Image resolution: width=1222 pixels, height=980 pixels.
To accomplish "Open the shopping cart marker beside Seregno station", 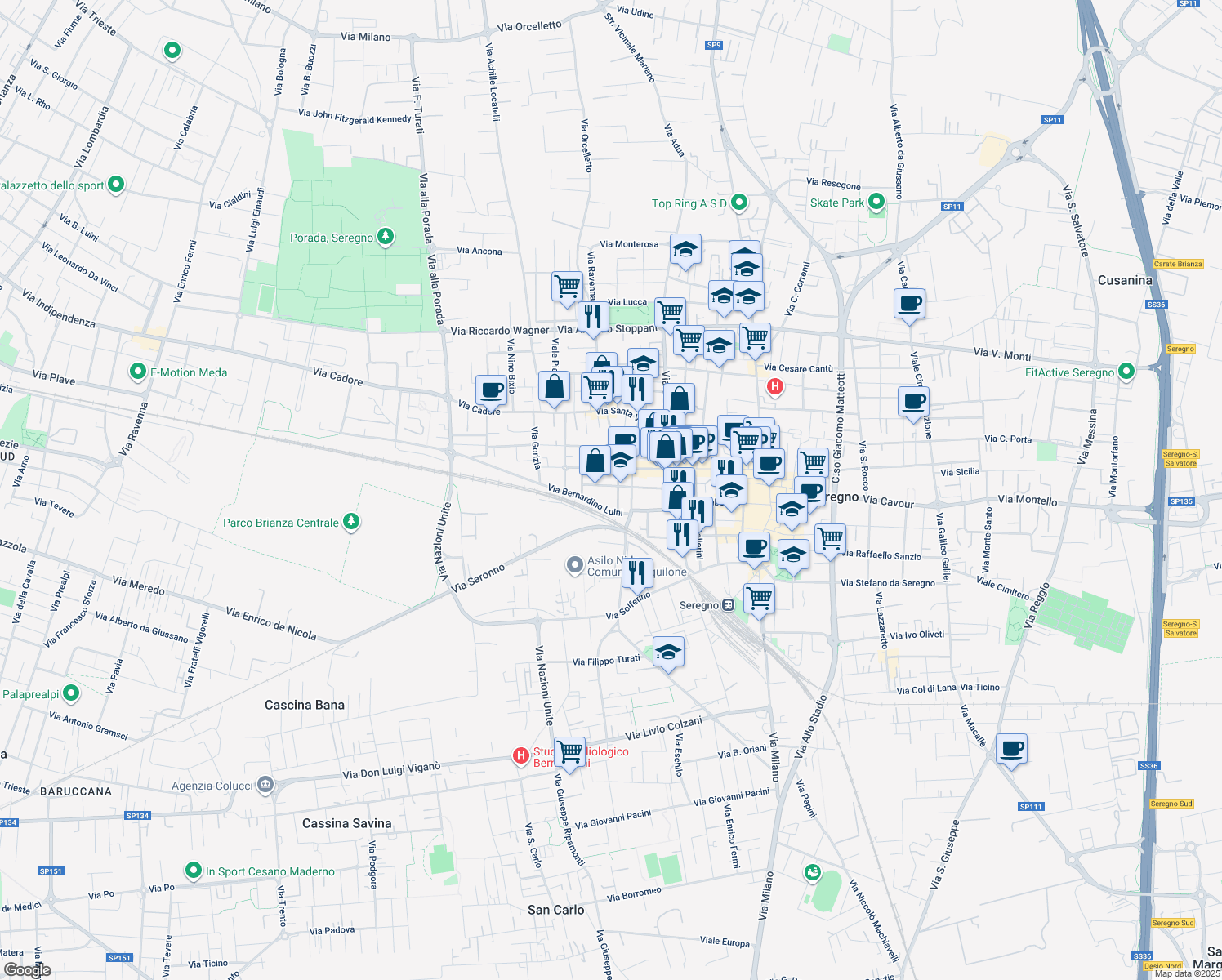I will pos(760,600).
